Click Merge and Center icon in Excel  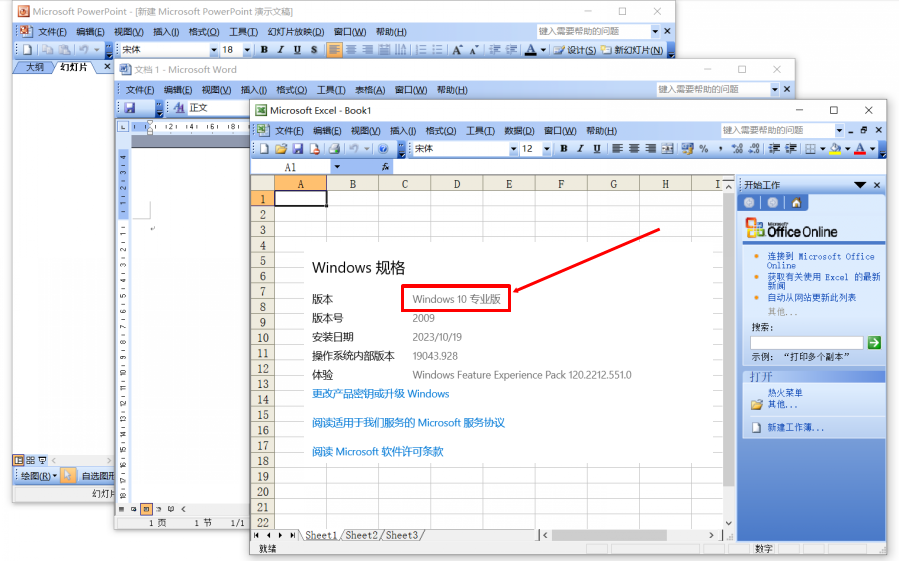[667, 149]
